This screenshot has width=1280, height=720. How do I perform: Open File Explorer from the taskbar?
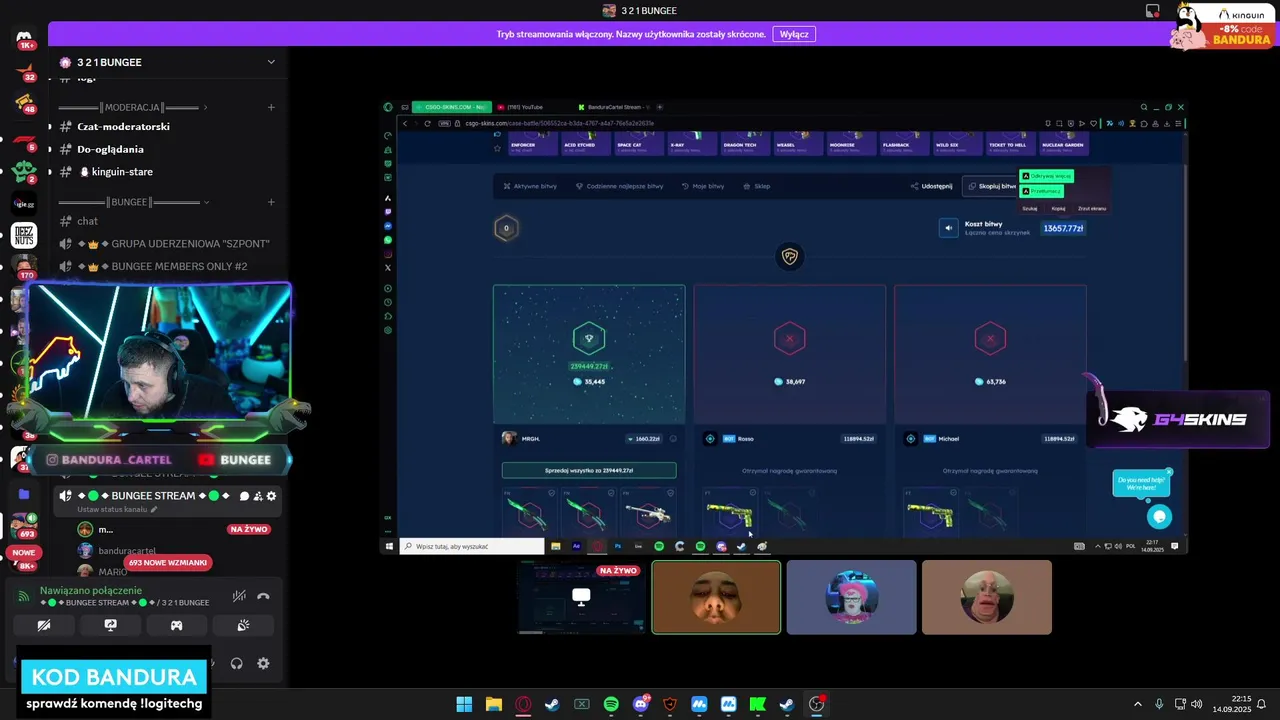(x=493, y=704)
